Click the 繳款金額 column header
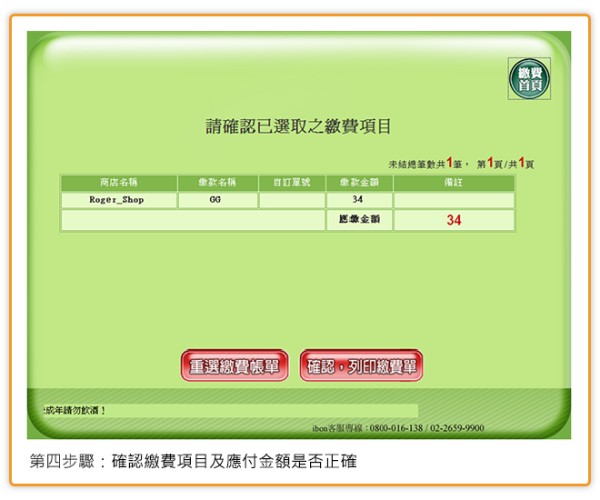 (x=359, y=183)
